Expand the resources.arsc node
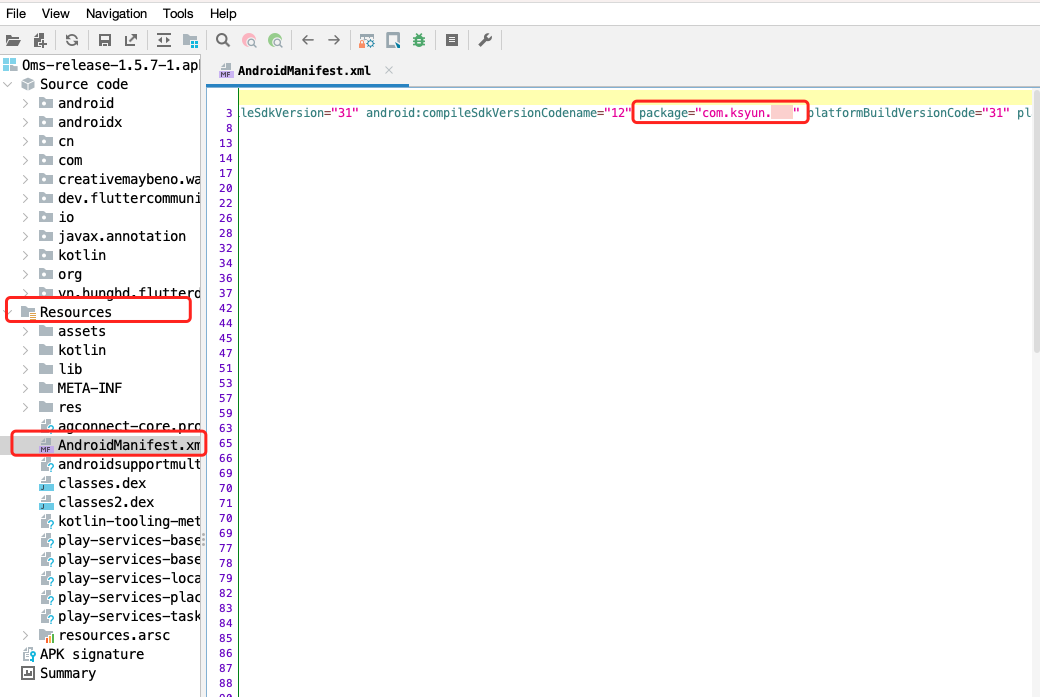 [x=26, y=635]
